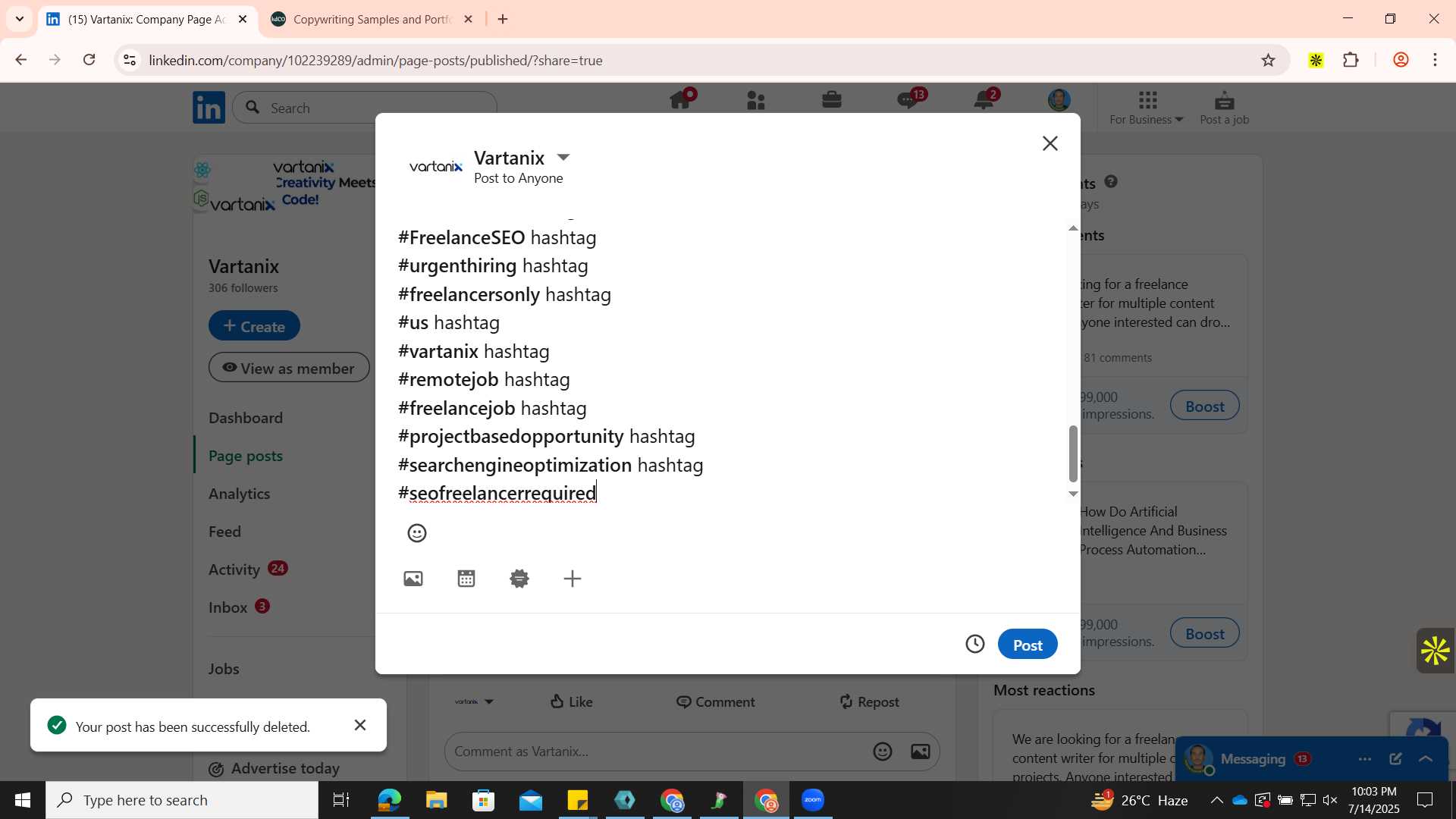Select Page posts in the admin sidebar
The image size is (1456, 819).
click(246, 456)
